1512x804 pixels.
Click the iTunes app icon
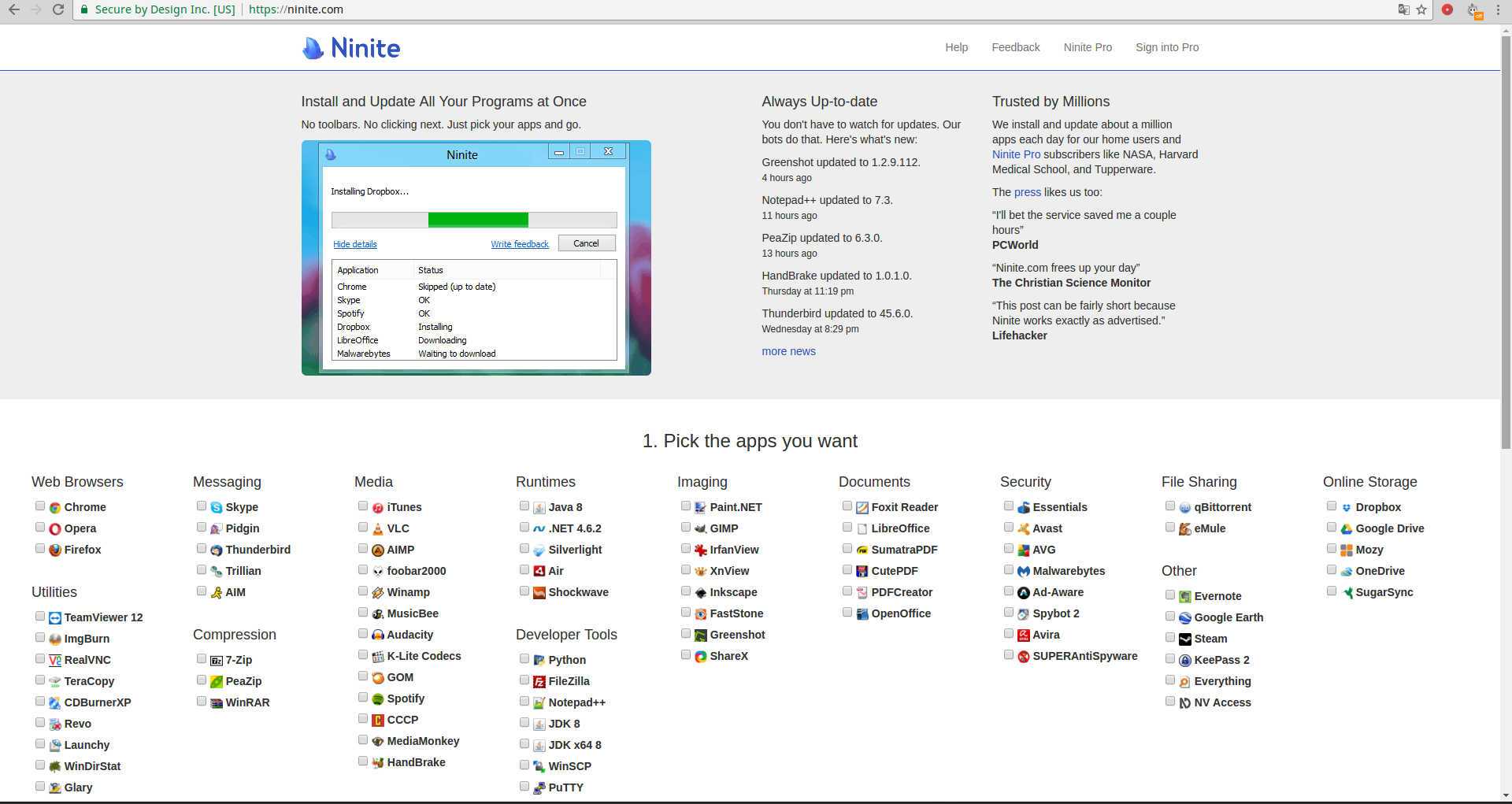tap(378, 508)
